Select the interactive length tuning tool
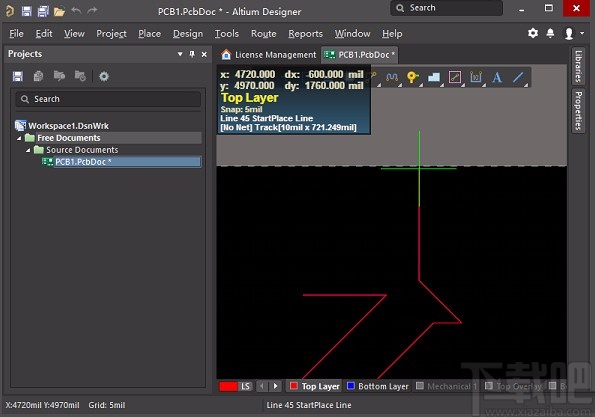This screenshot has width=595, height=417. (x=392, y=77)
